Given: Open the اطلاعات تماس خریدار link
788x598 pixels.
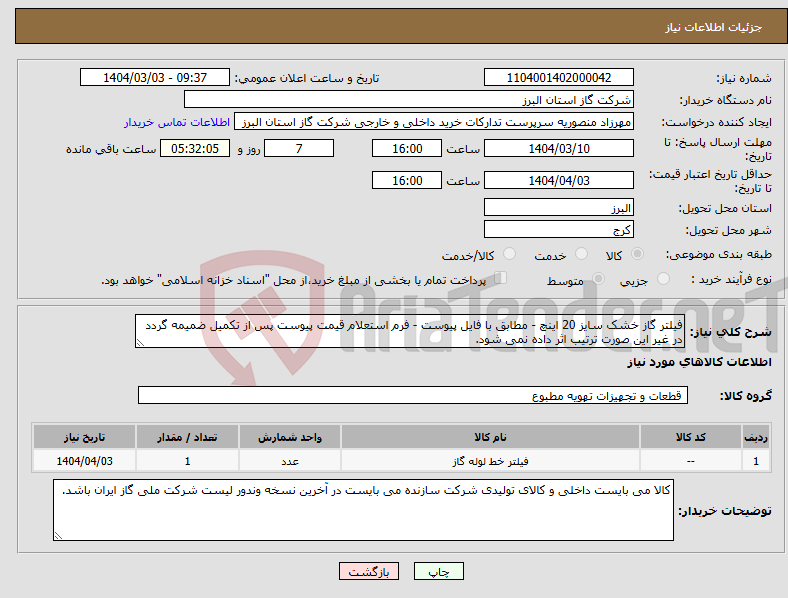Looking at the screenshot, I should click(x=177, y=122).
